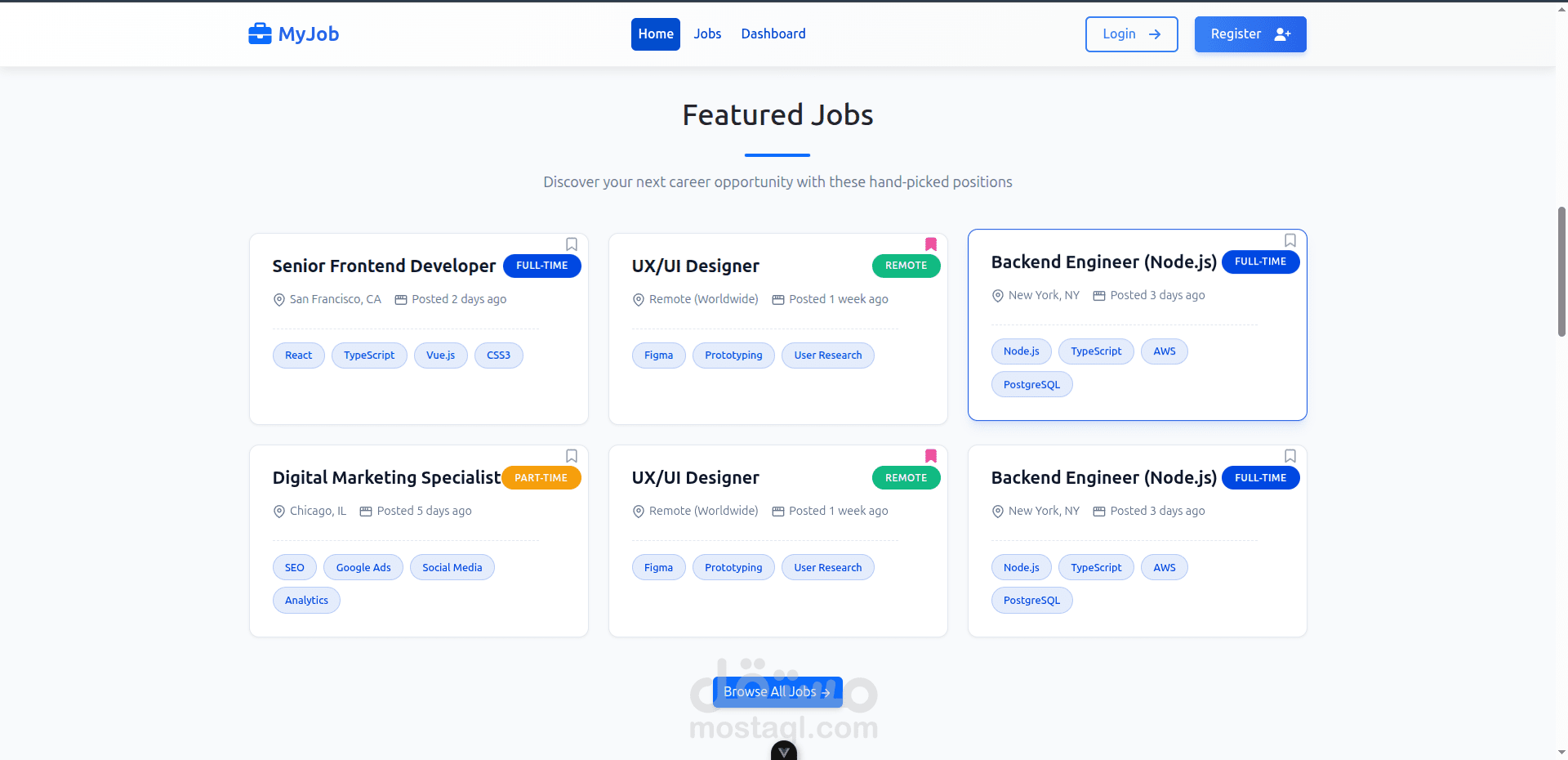Screen dimensions: 1568x760
Task: Click the add-user icon on Register
Action: coord(1282,34)
